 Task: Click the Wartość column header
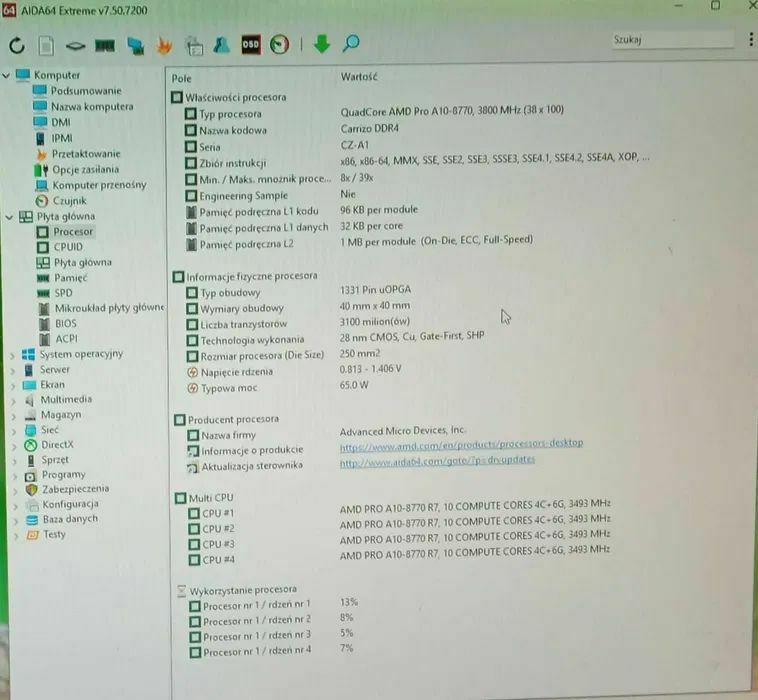pyautogui.click(x=359, y=77)
